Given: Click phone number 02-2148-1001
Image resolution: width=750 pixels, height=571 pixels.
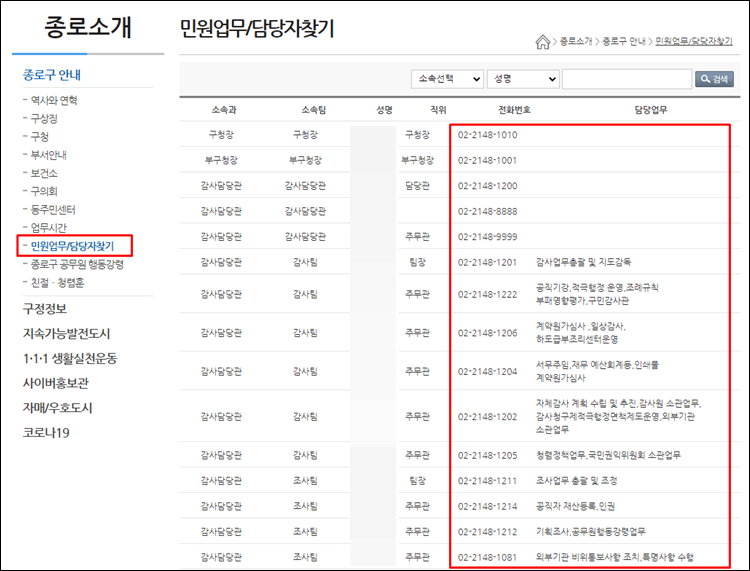Looking at the screenshot, I should (x=487, y=160).
